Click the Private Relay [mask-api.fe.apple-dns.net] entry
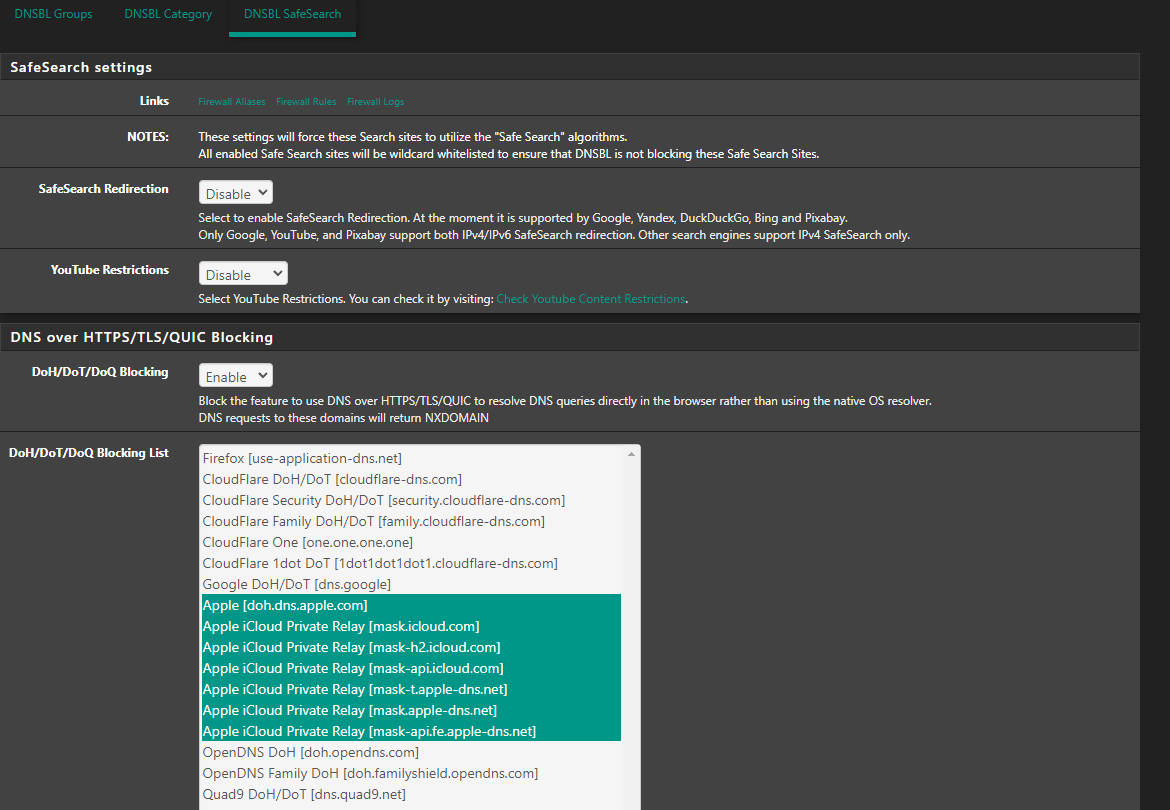 tap(411, 731)
